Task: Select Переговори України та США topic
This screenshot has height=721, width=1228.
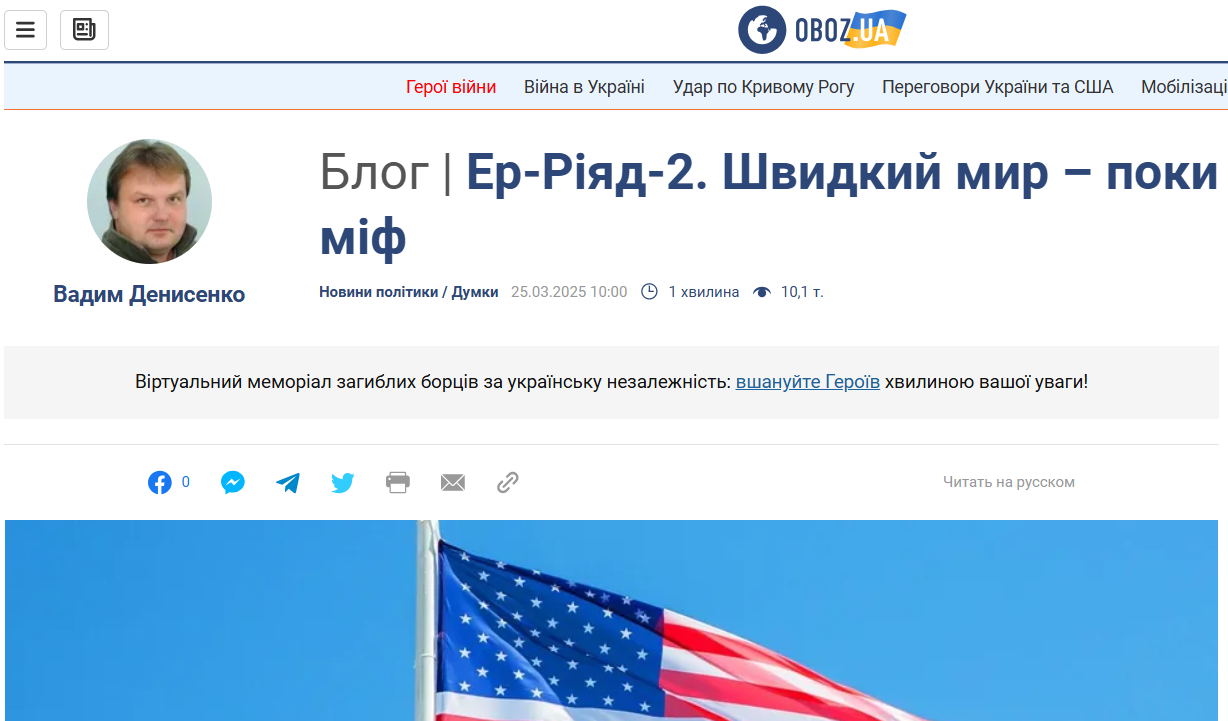Action: tap(997, 87)
